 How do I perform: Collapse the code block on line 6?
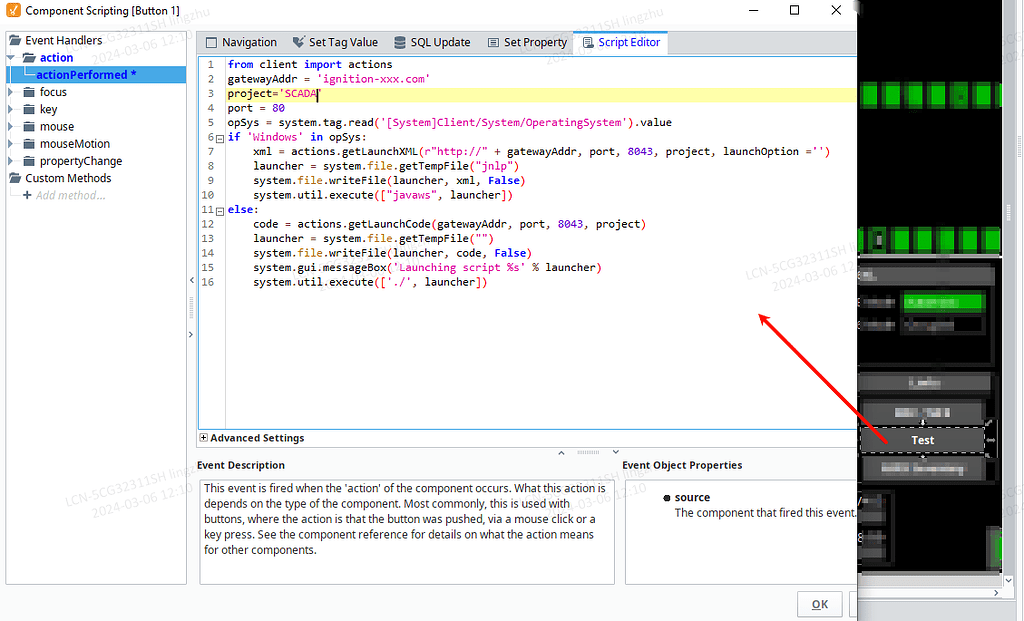tap(219, 137)
